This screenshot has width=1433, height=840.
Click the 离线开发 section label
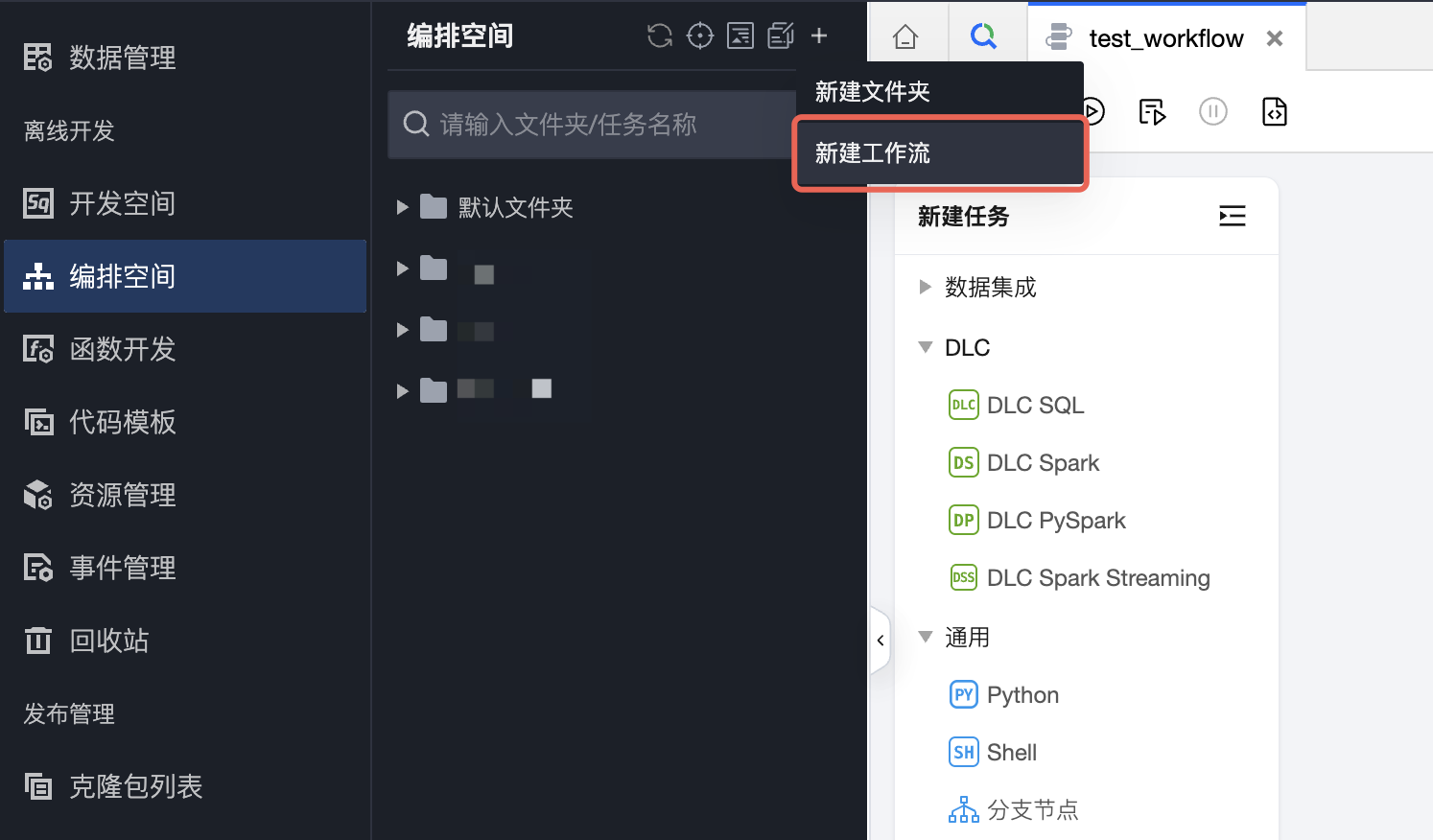(x=69, y=130)
